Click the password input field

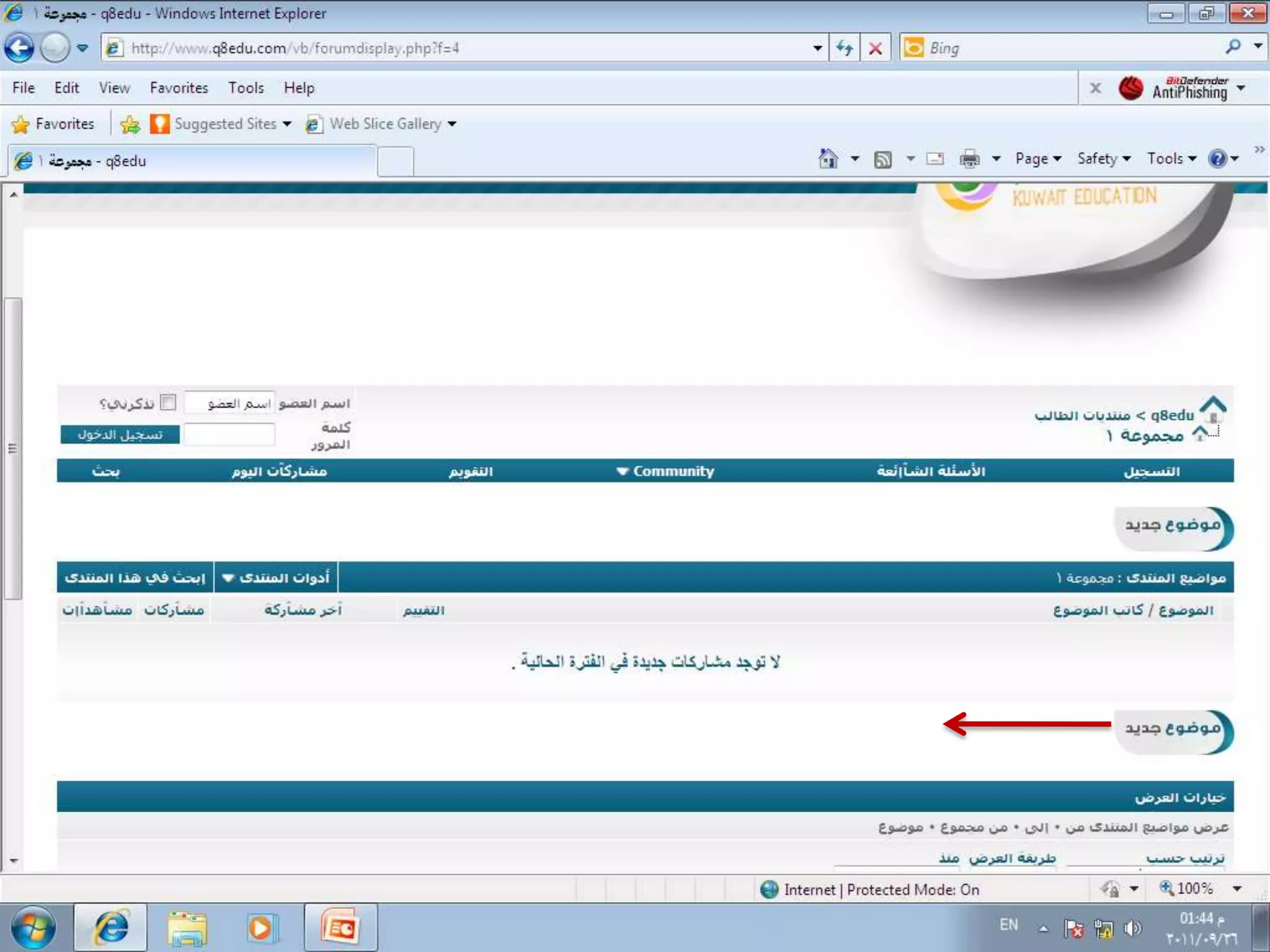point(229,434)
